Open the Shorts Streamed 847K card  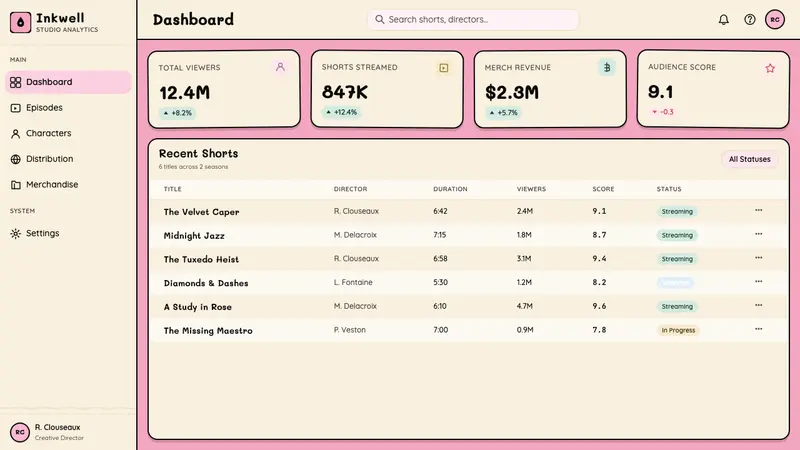[387, 89]
